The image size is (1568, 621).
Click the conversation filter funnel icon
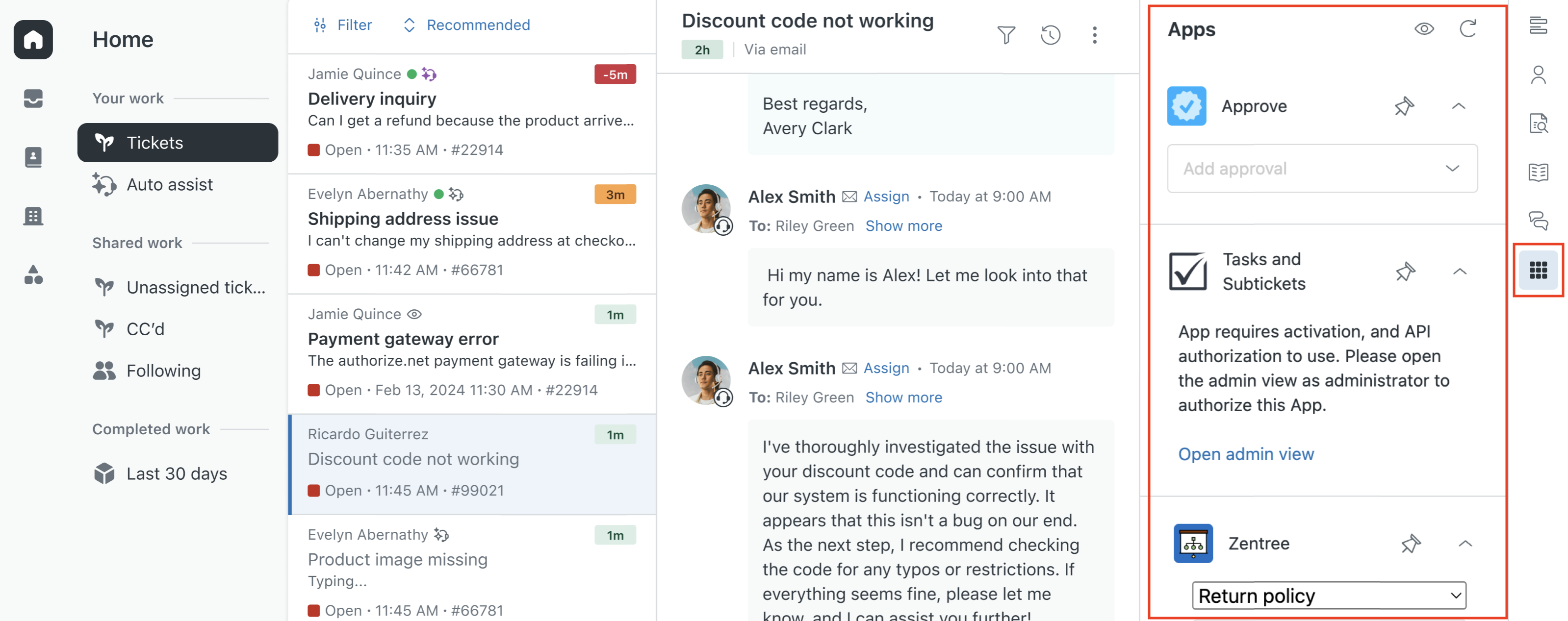1005,35
